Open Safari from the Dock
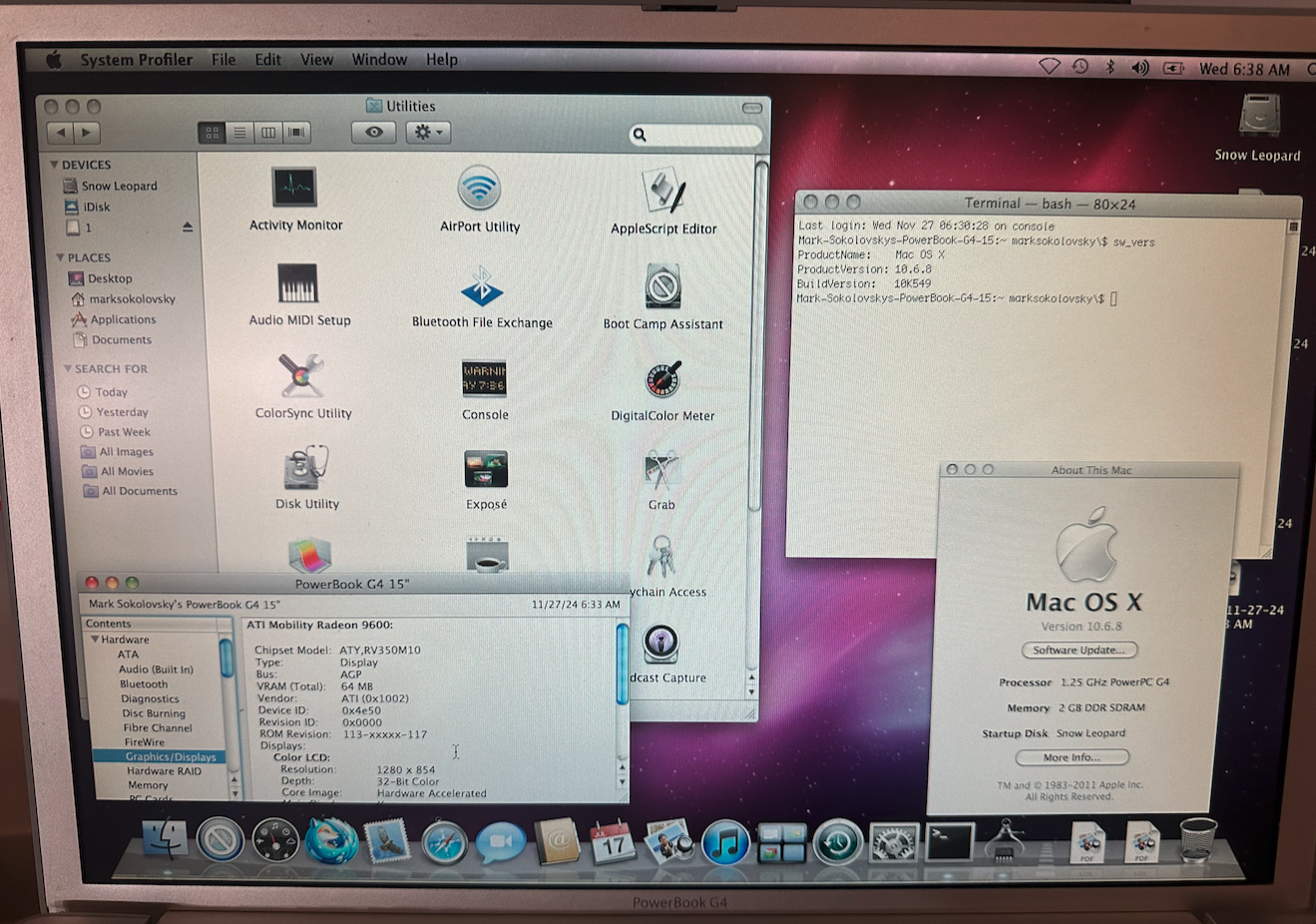 tap(444, 843)
